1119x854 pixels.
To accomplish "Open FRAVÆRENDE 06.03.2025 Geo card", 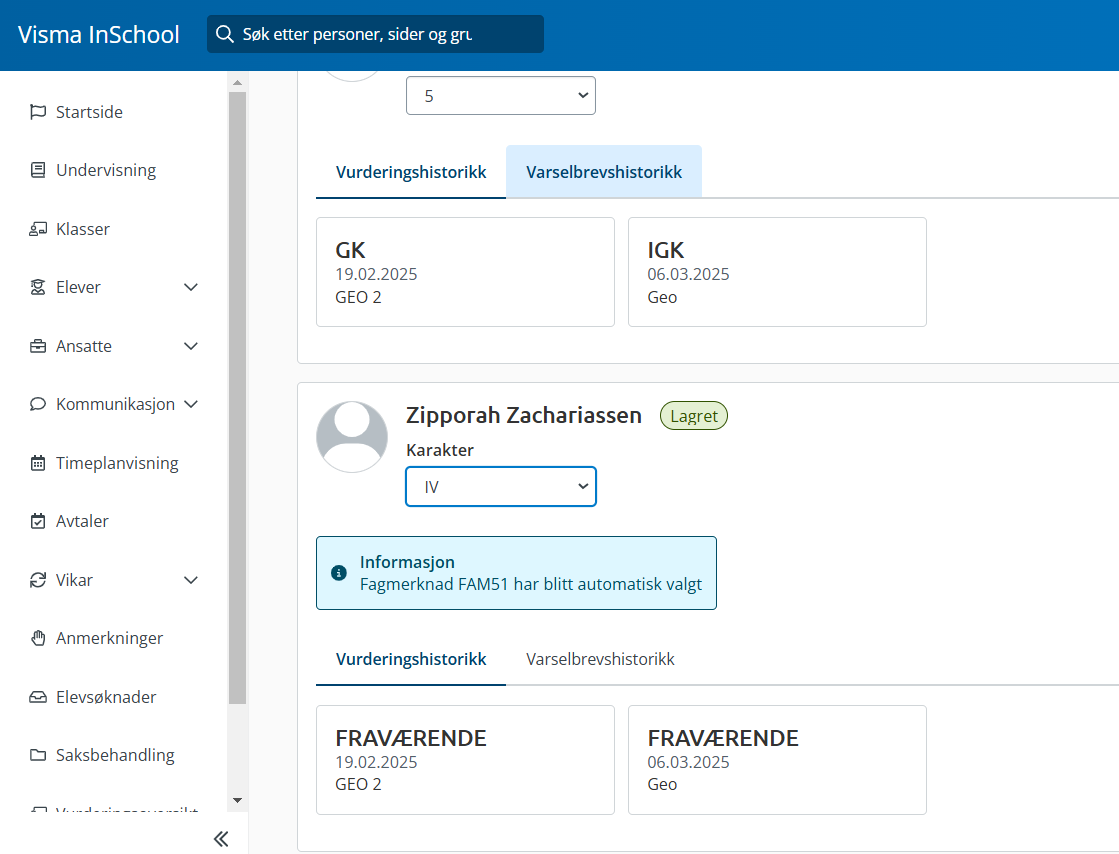I will pyautogui.click(x=777, y=760).
